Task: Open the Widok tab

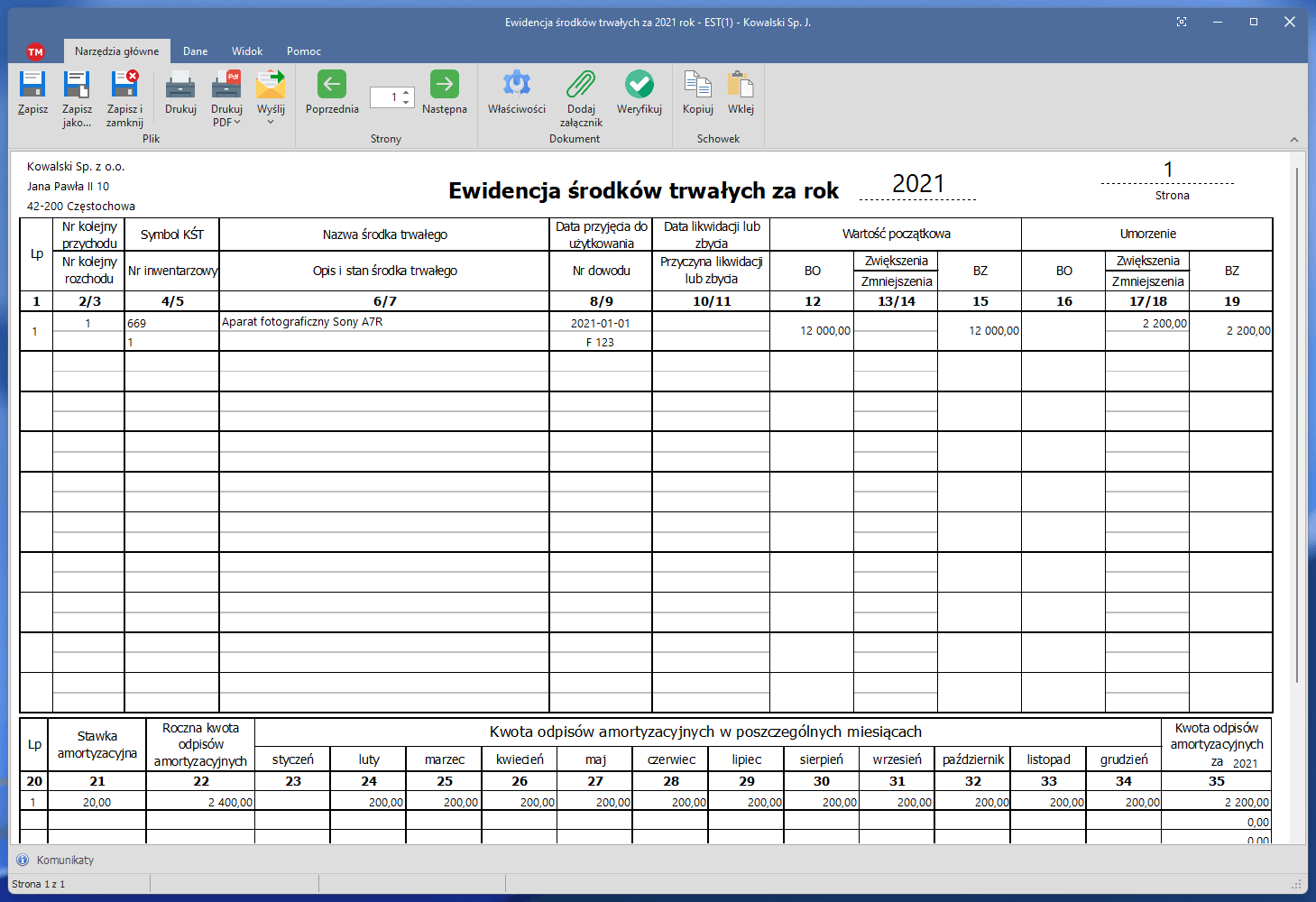Action: [x=247, y=51]
